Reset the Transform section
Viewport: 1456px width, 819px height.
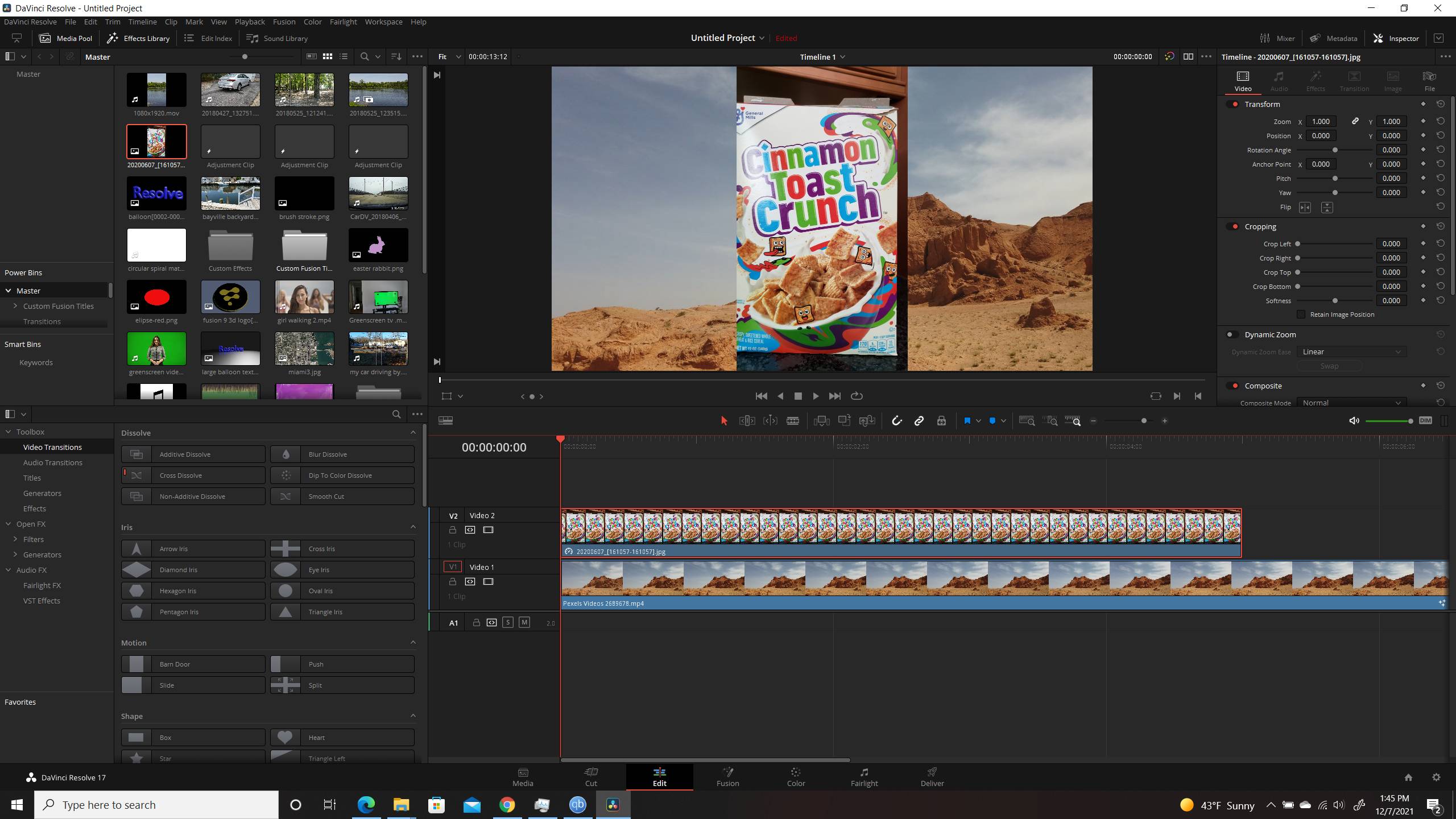tap(1440, 104)
